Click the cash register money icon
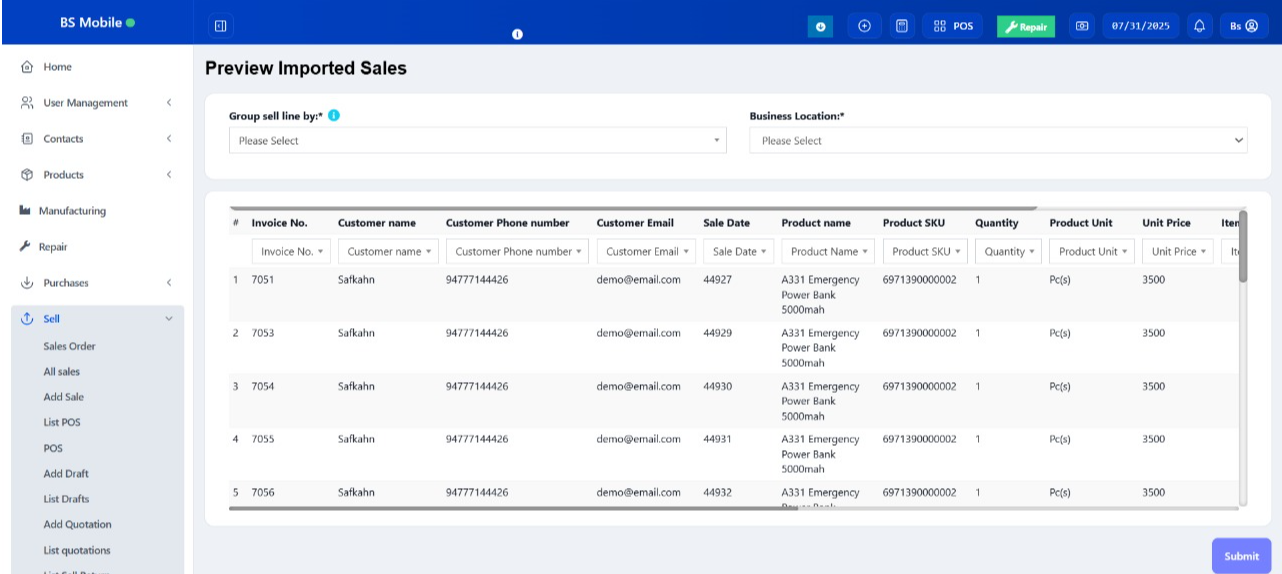Screen dimensions: 1282x574 pos(1082,26)
